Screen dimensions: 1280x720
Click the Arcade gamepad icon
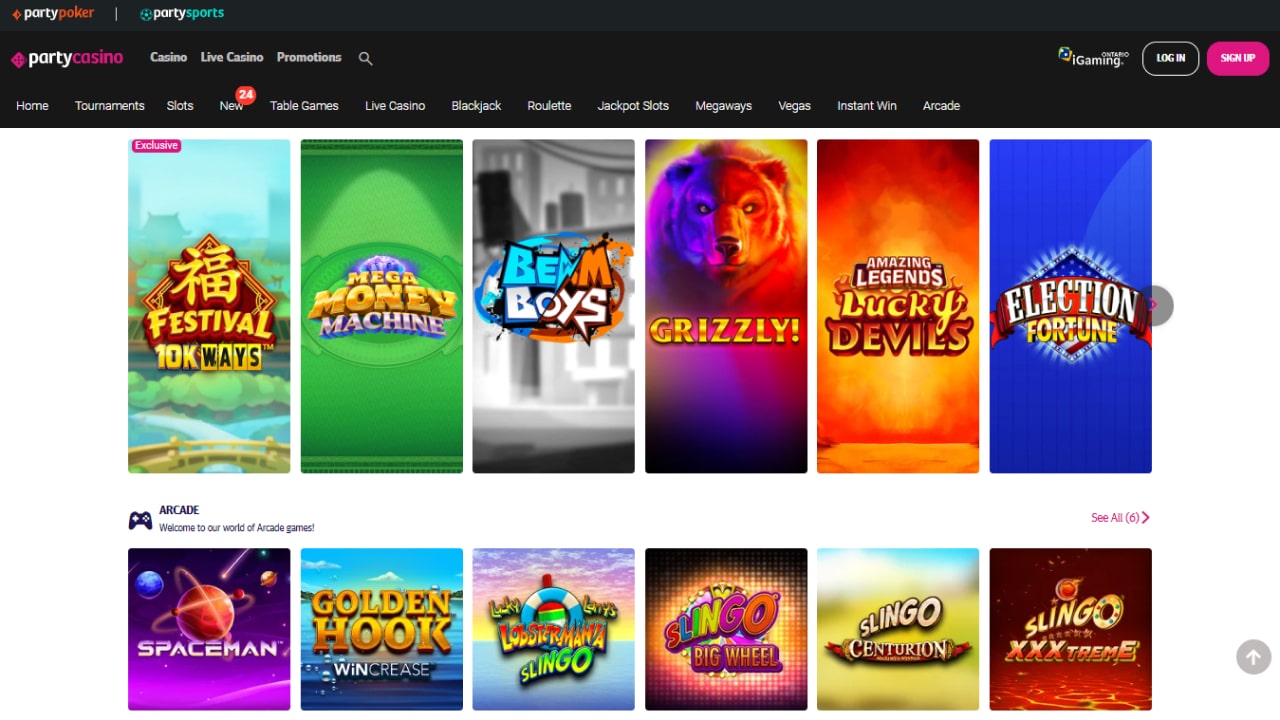140,520
